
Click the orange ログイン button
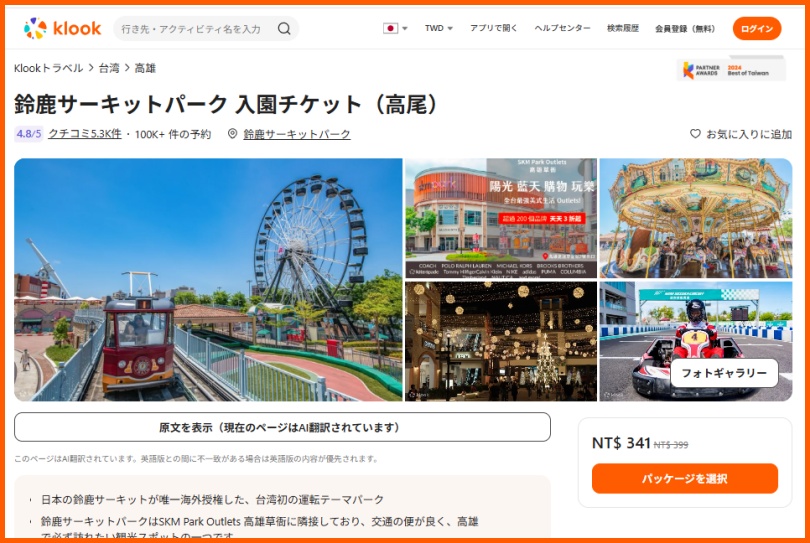pyautogui.click(x=757, y=28)
